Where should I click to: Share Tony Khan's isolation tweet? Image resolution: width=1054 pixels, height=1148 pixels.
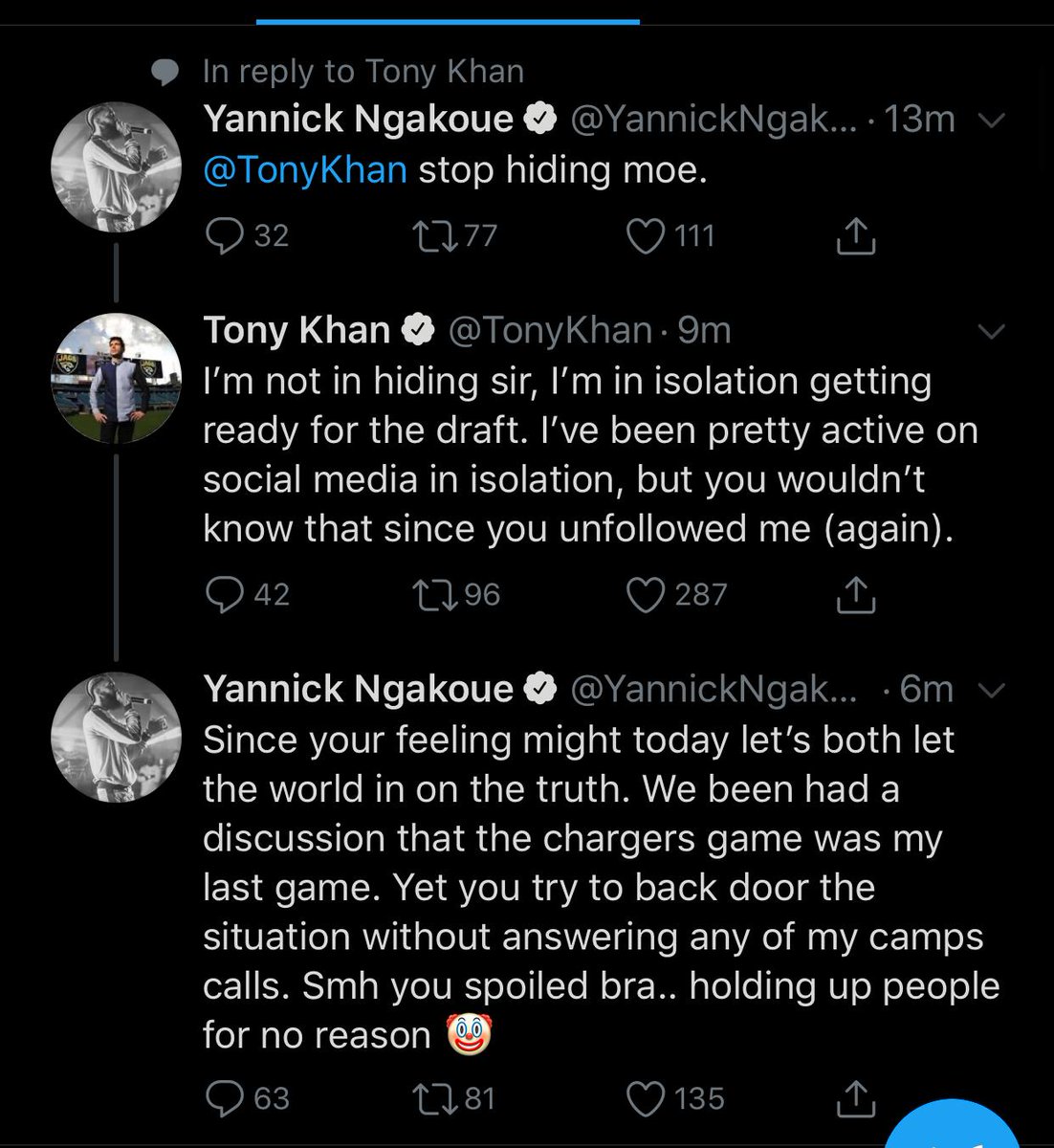pos(855,594)
